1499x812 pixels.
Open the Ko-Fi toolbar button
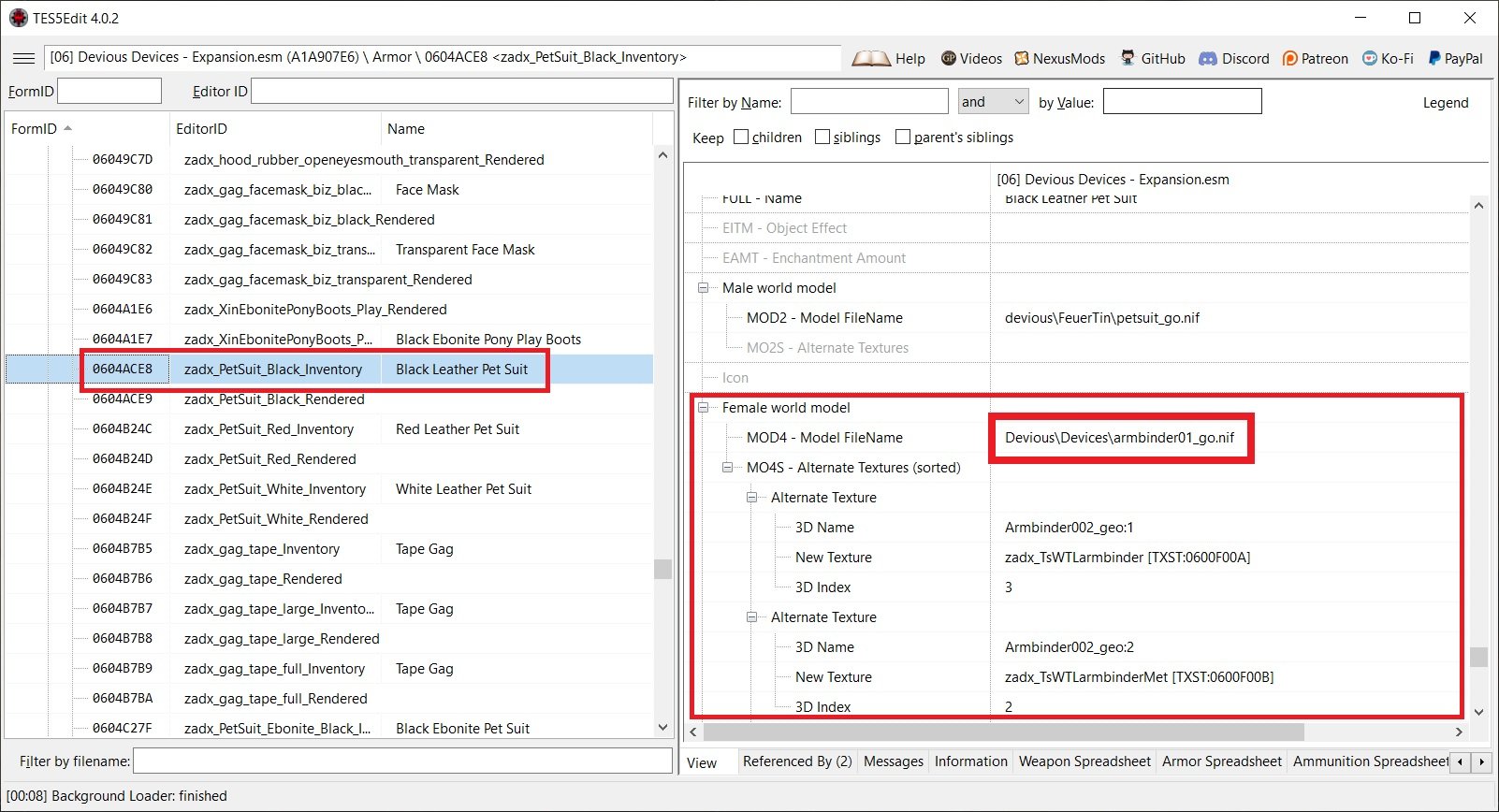coord(1388,58)
